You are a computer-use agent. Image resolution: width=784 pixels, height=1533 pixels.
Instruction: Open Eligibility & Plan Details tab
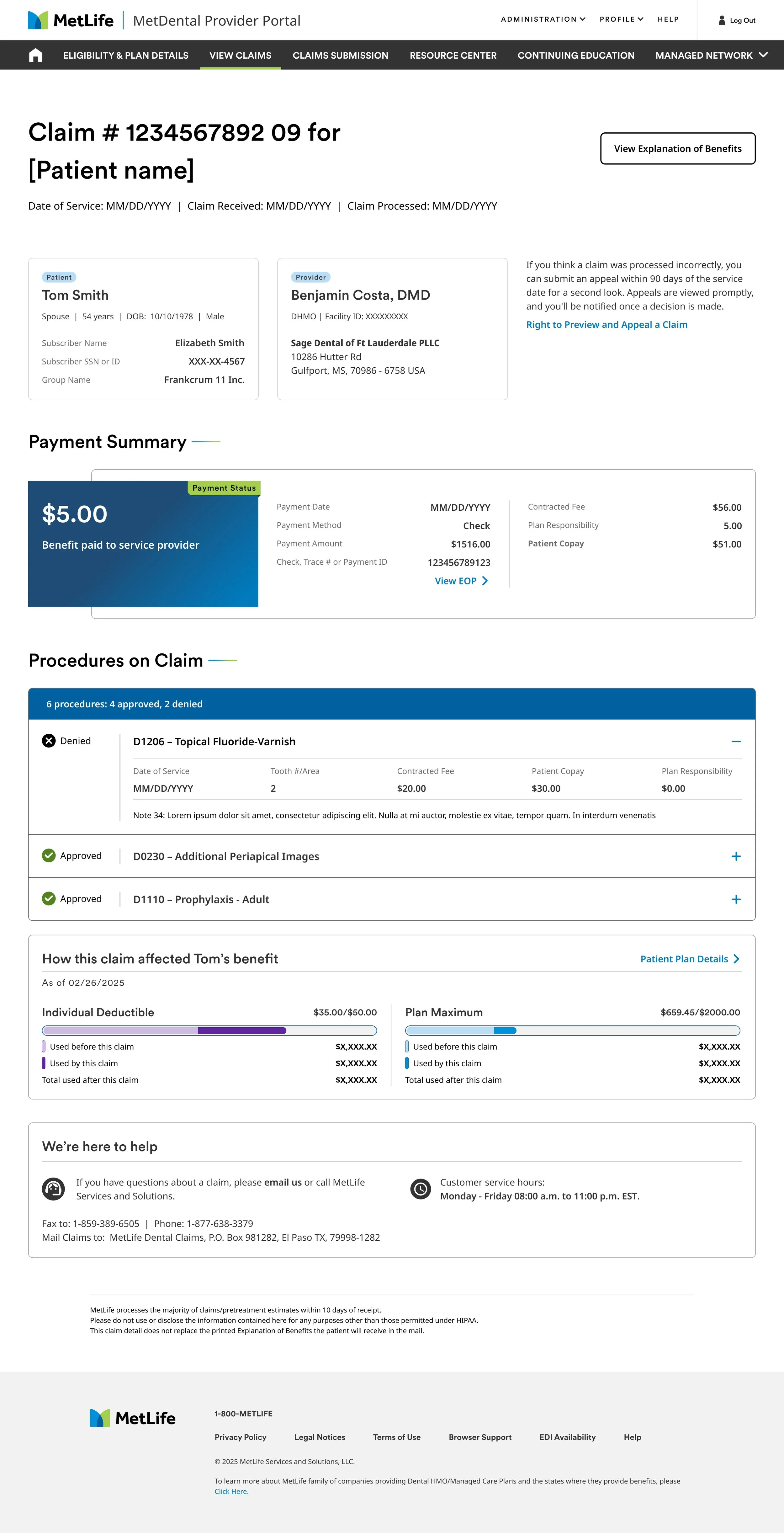pyautogui.click(x=125, y=55)
